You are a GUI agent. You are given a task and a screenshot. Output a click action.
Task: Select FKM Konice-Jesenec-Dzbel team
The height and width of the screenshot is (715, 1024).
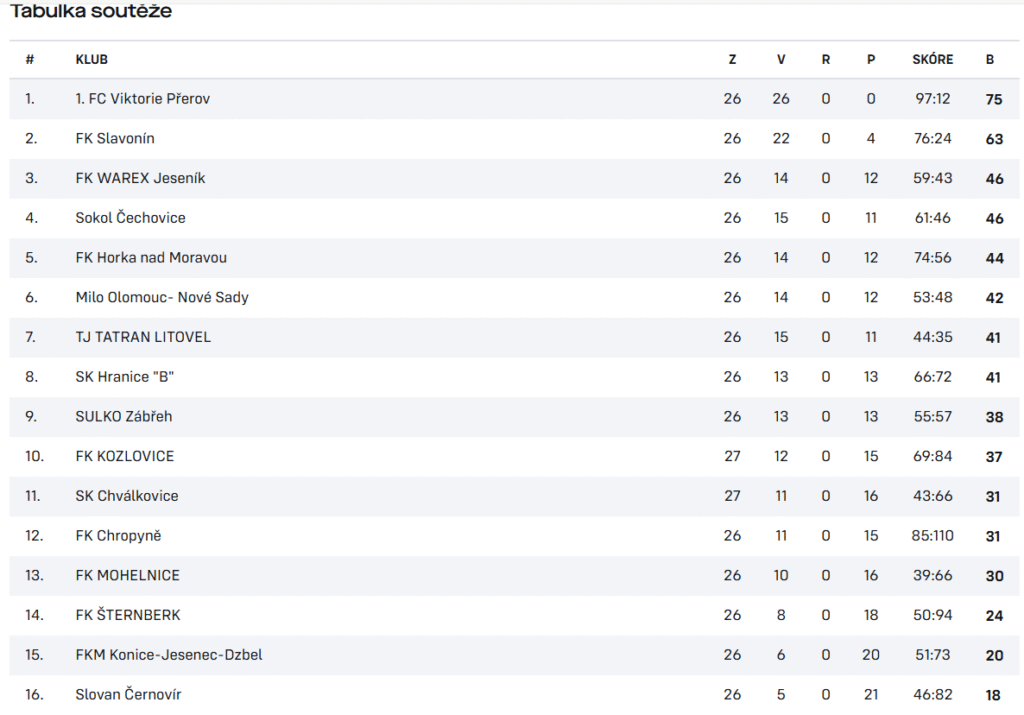coord(168,655)
